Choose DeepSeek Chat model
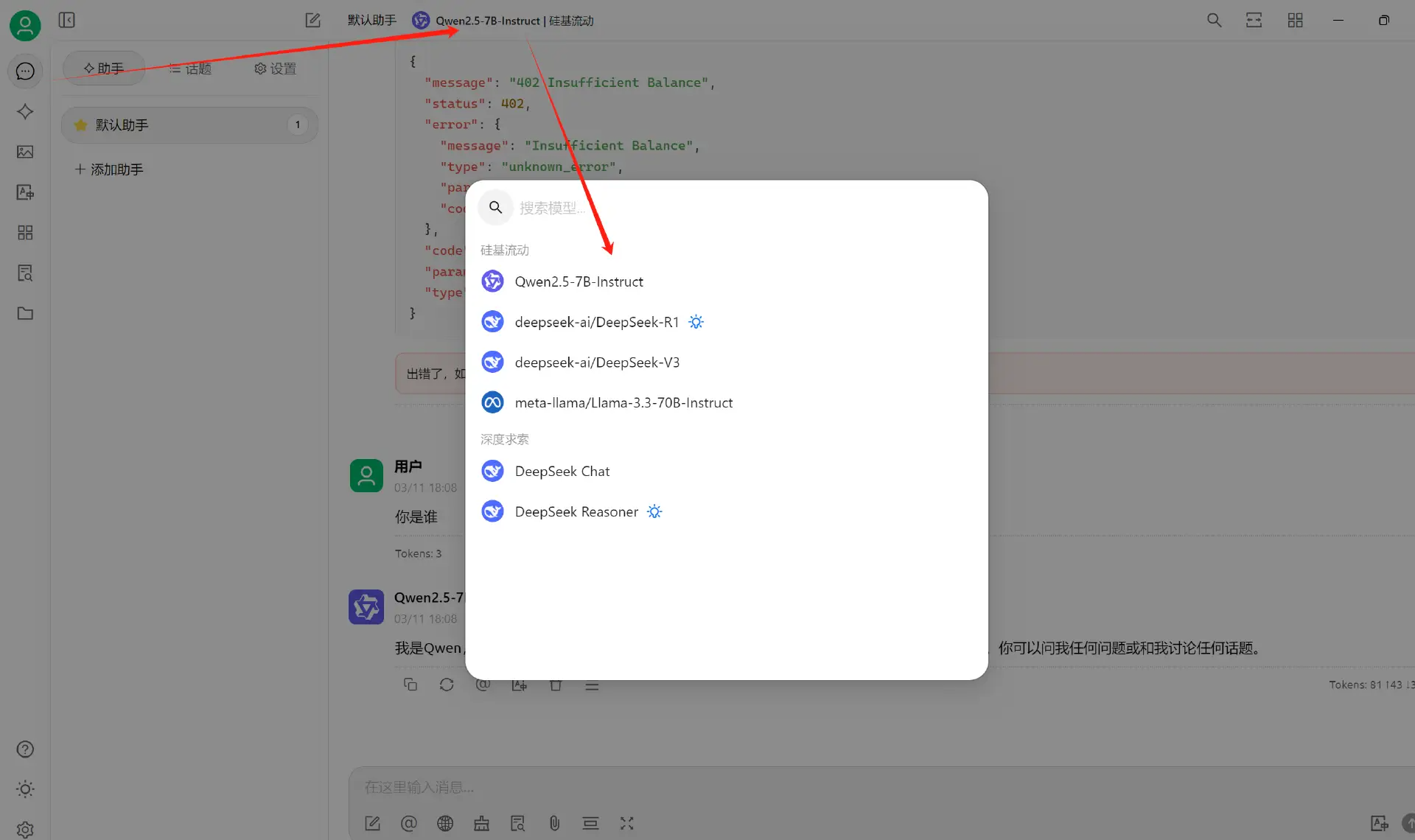This screenshot has height=840, width=1415. (727, 471)
